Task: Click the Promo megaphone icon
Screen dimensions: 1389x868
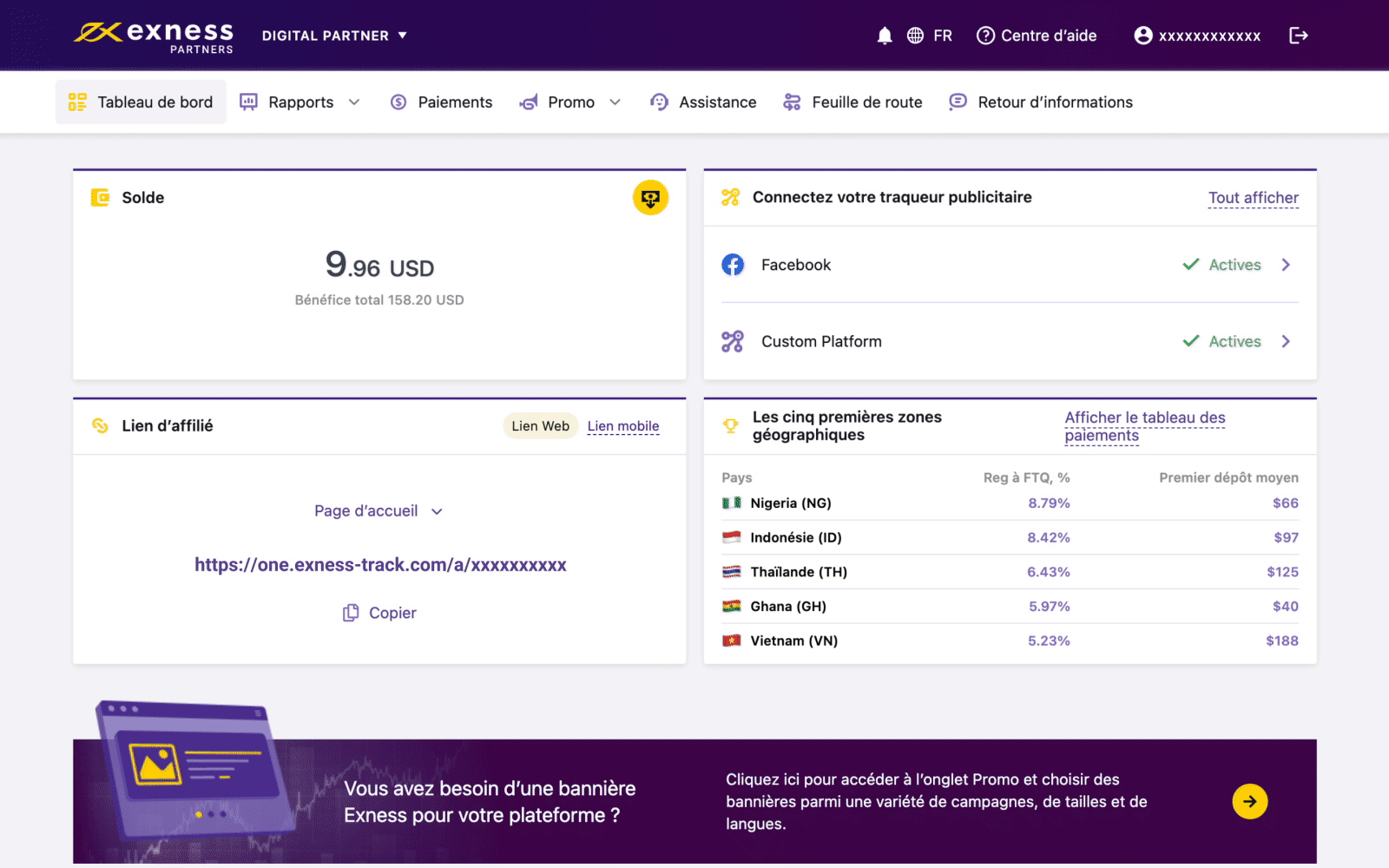Action: [529, 102]
